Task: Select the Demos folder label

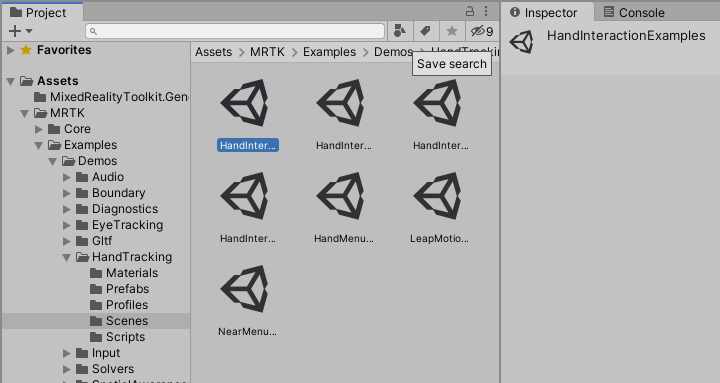Action: click(97, 161)
